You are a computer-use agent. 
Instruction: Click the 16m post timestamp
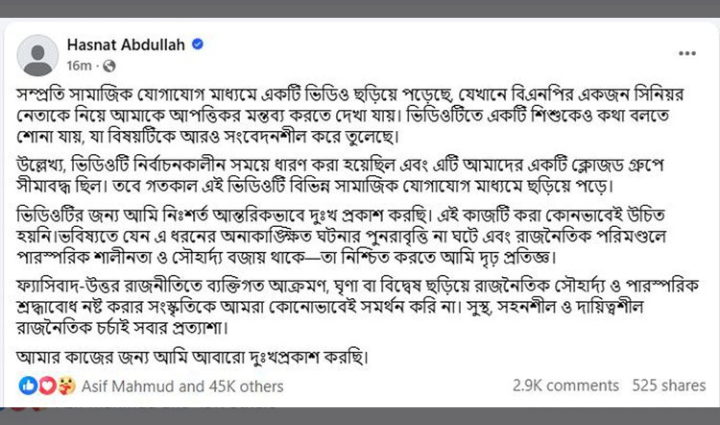pyautogui.click(x=78, y=66)
